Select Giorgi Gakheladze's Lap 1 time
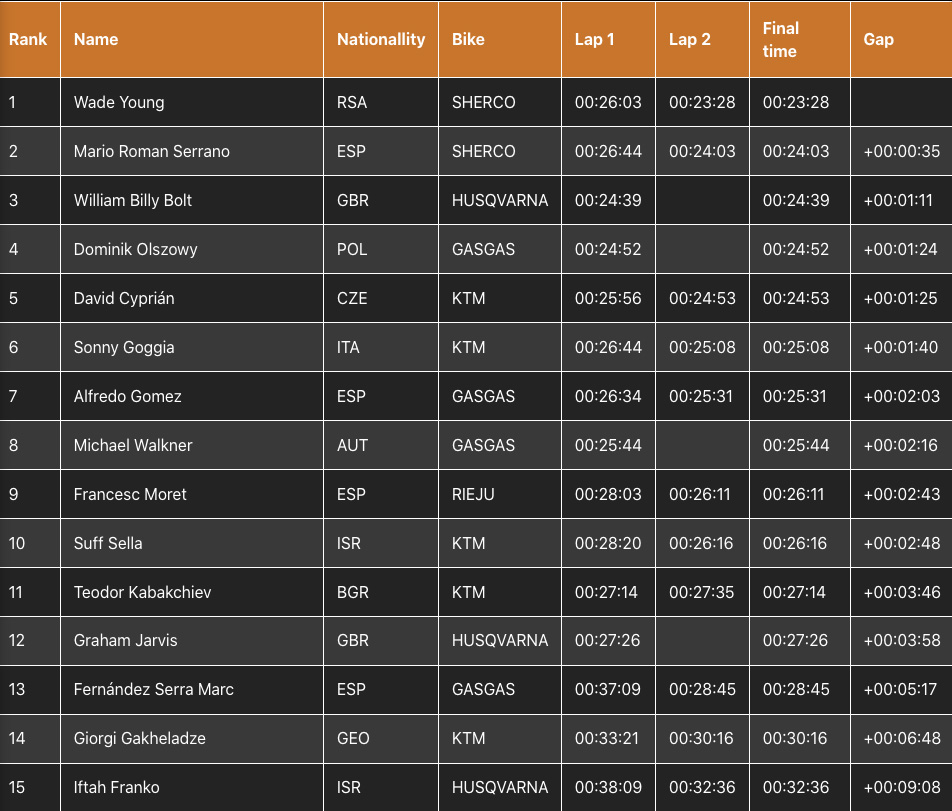Viewport: 952px width, 811px height. tap(608, 738)
